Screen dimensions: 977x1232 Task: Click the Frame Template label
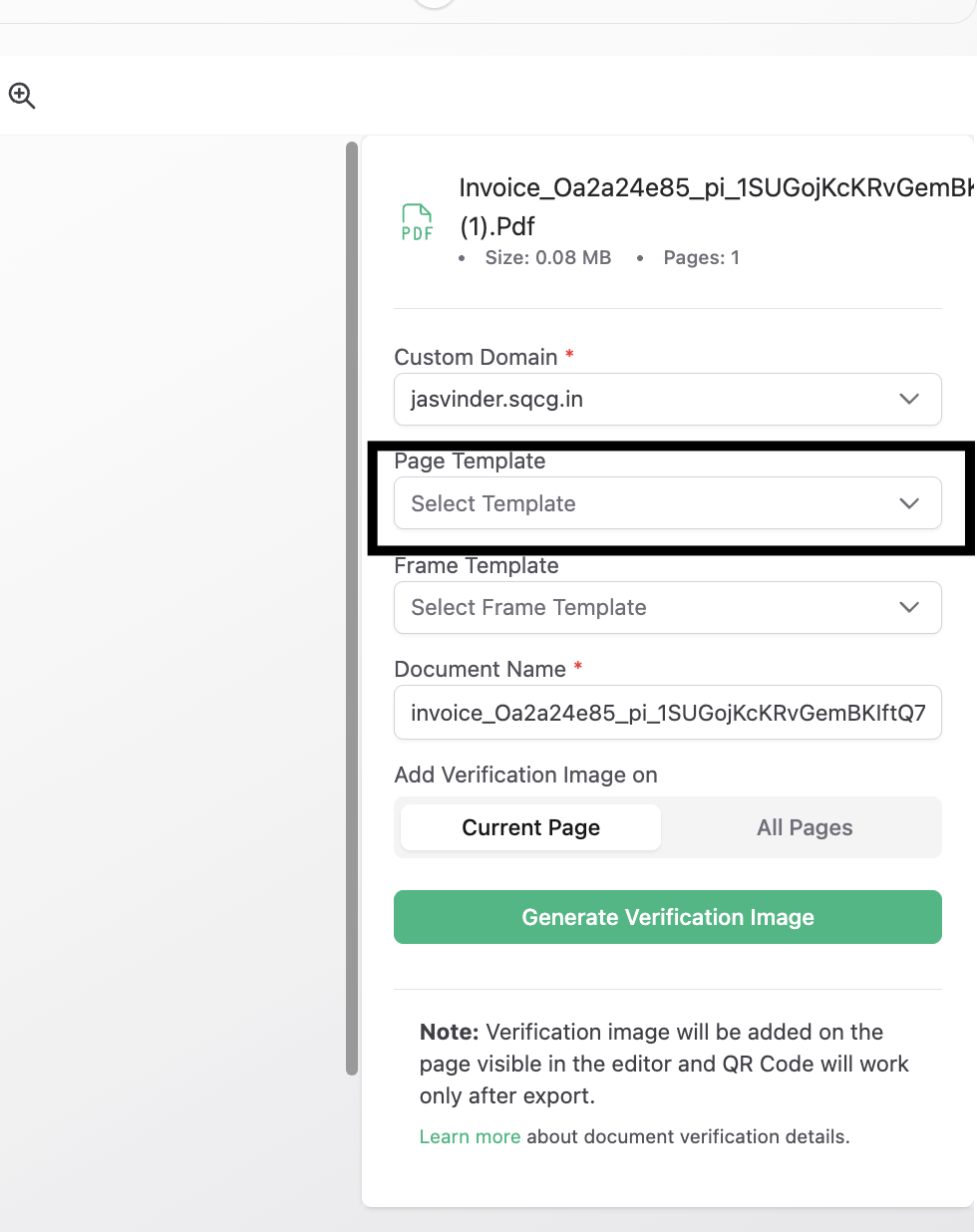coord(477,565)
